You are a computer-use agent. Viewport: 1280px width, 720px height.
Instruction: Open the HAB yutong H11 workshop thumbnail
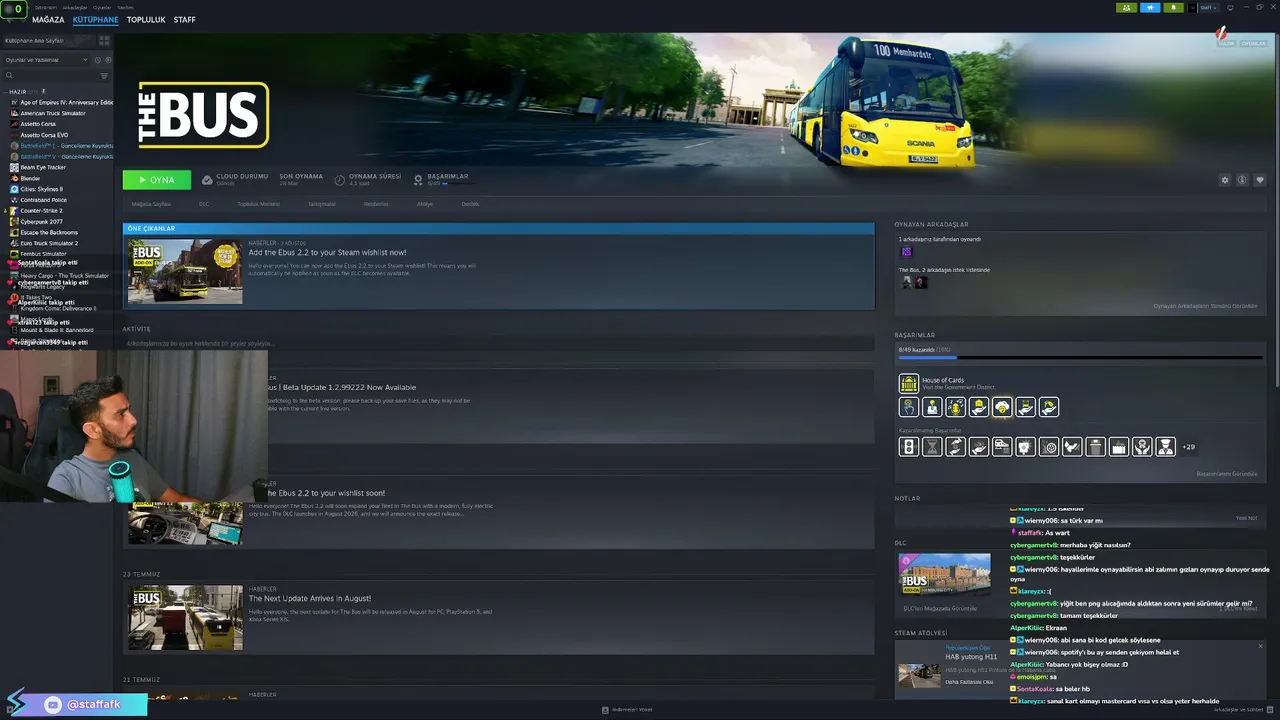click(x=919, y=676)
